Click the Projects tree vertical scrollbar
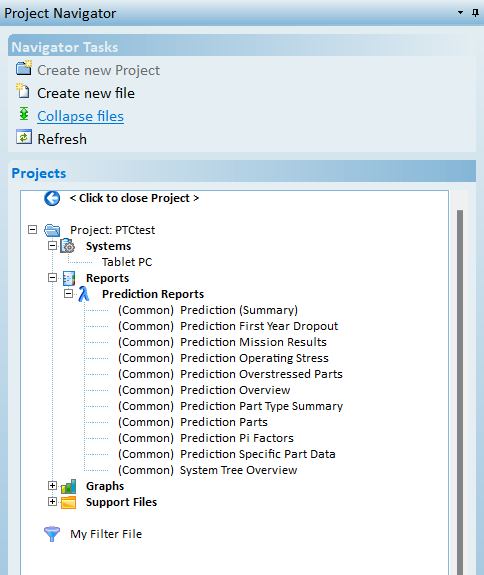484x575 pixels. click(460, 392)
